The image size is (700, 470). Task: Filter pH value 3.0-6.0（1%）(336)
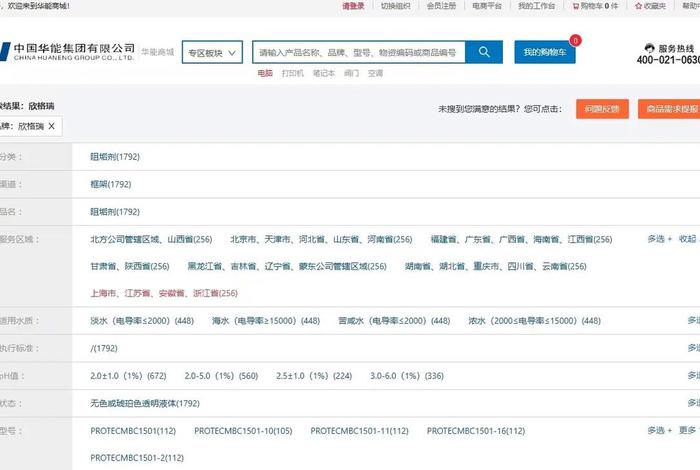coord(407,376)
